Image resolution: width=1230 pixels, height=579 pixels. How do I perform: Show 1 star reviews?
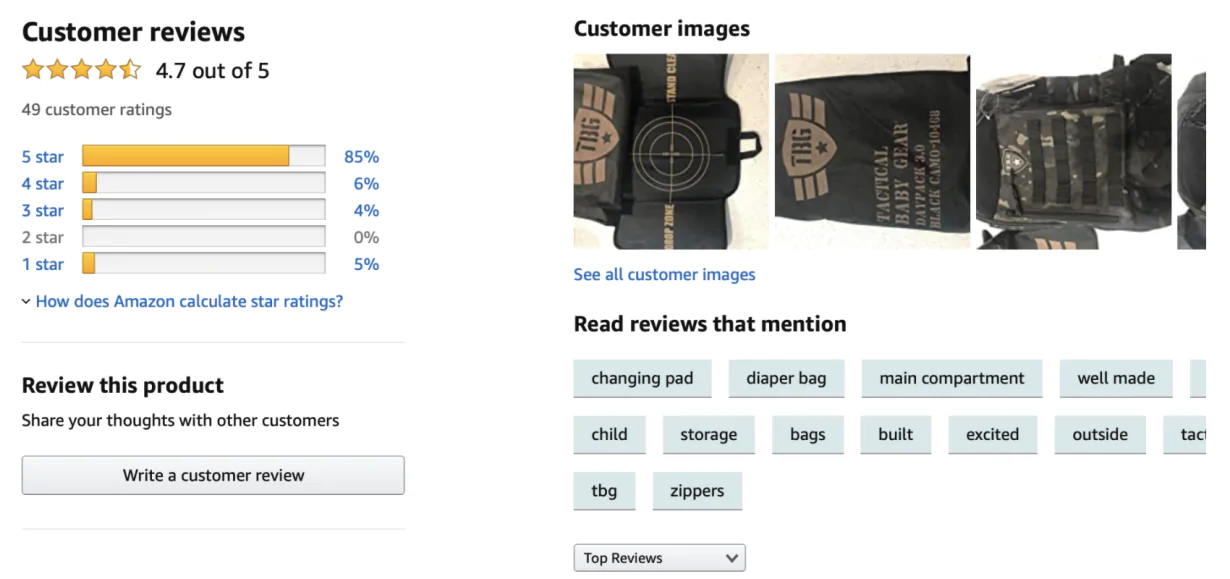43,264
